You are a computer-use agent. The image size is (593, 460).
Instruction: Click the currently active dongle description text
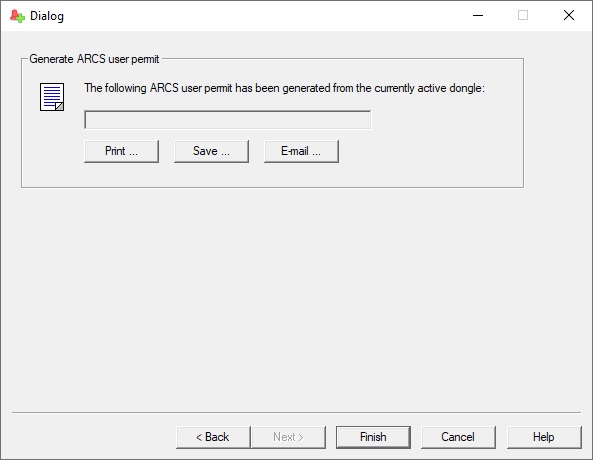tap(284, 88)
